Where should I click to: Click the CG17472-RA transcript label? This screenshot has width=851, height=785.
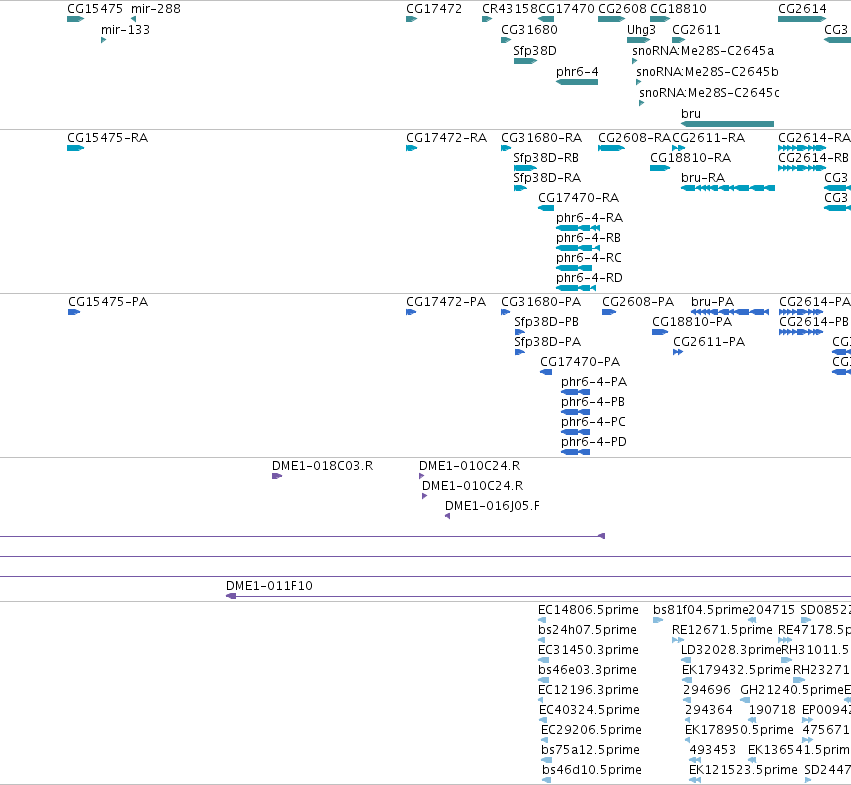447,138
